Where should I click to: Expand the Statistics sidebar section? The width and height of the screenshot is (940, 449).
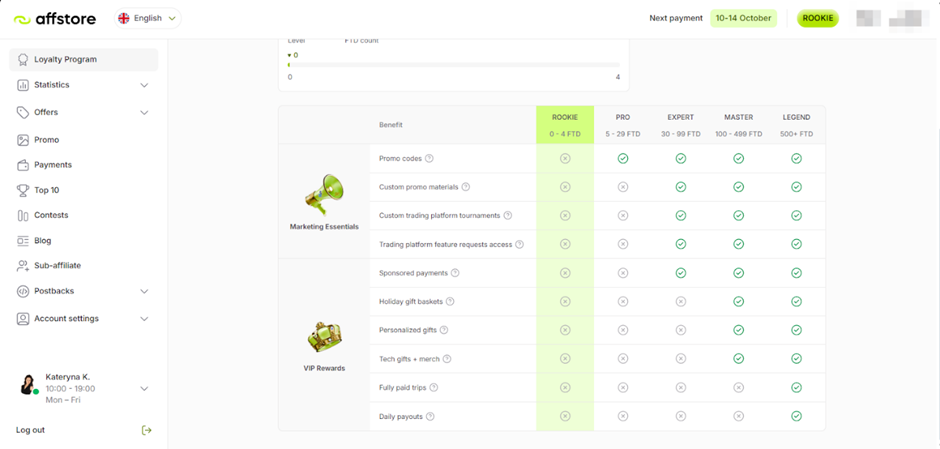144,85
